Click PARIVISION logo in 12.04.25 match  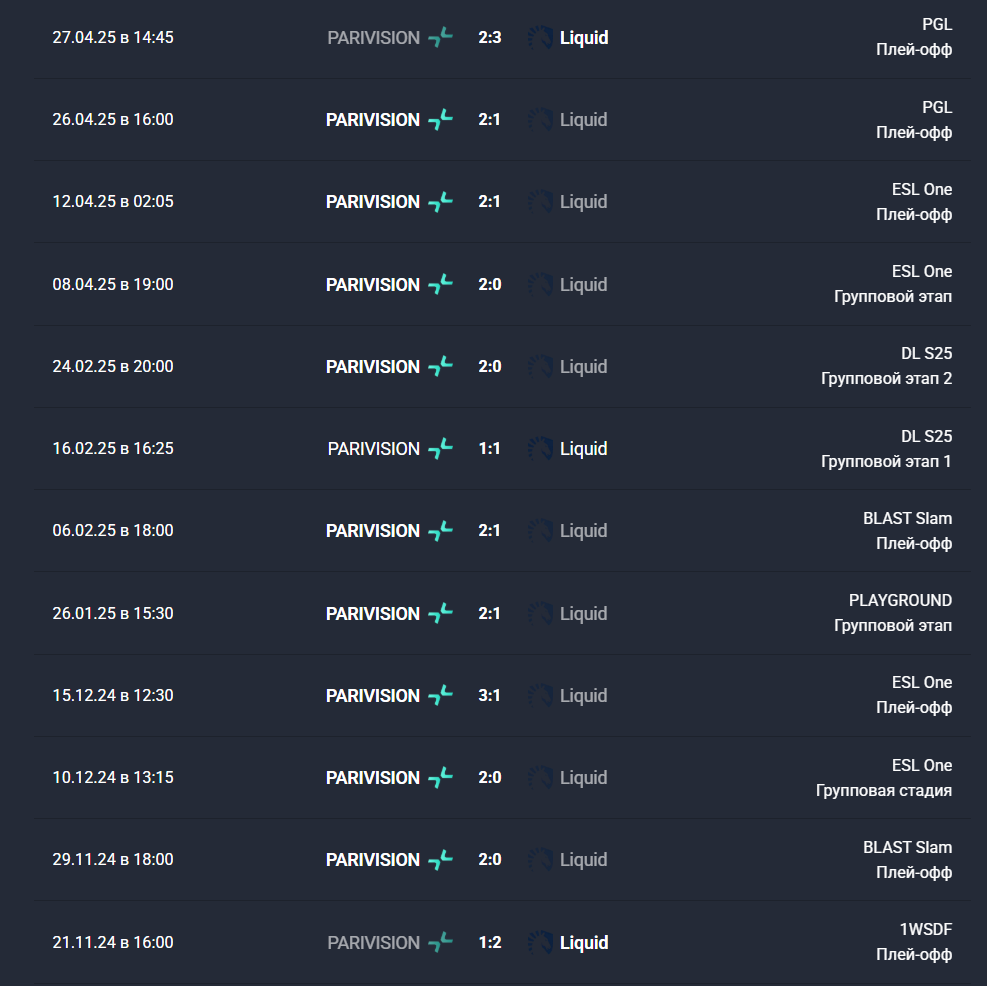[440, 202]
